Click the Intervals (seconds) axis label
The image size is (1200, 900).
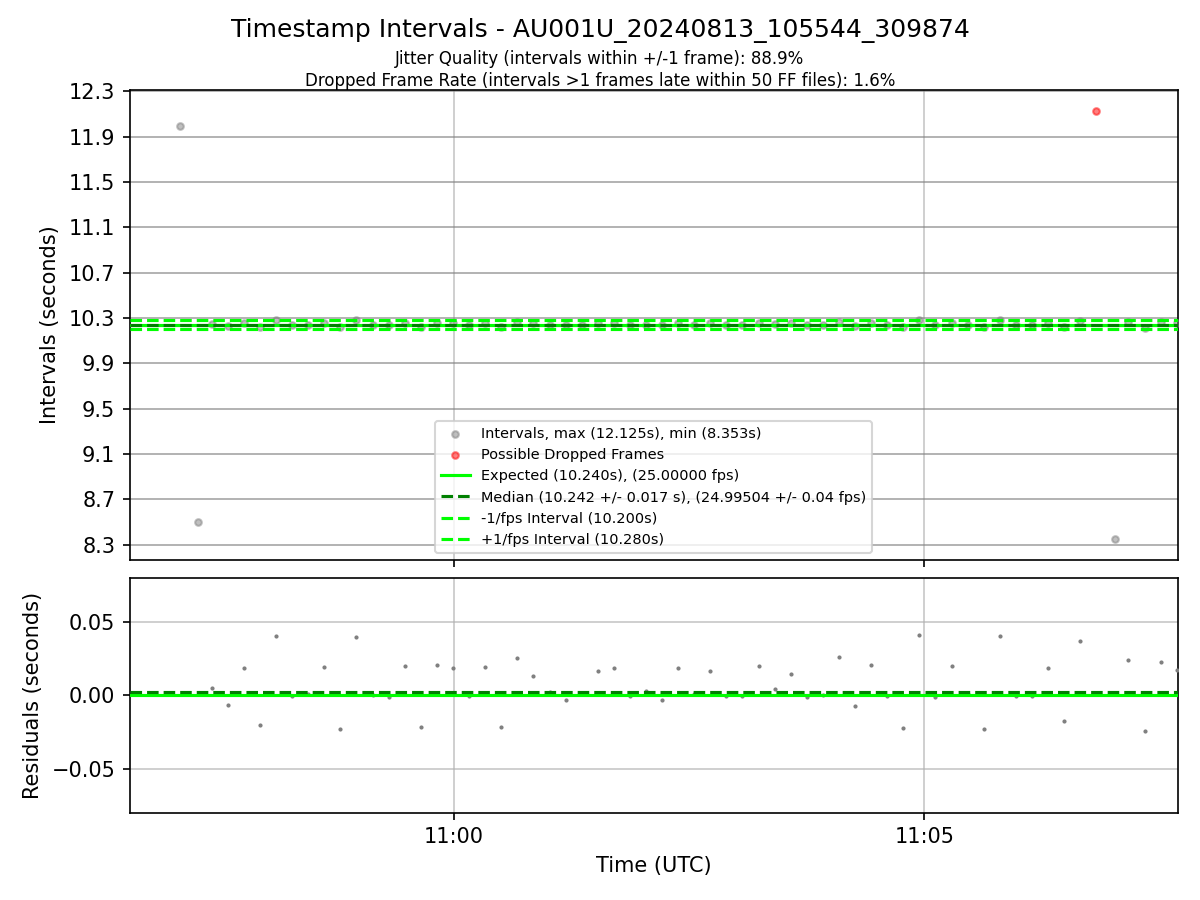49,325
